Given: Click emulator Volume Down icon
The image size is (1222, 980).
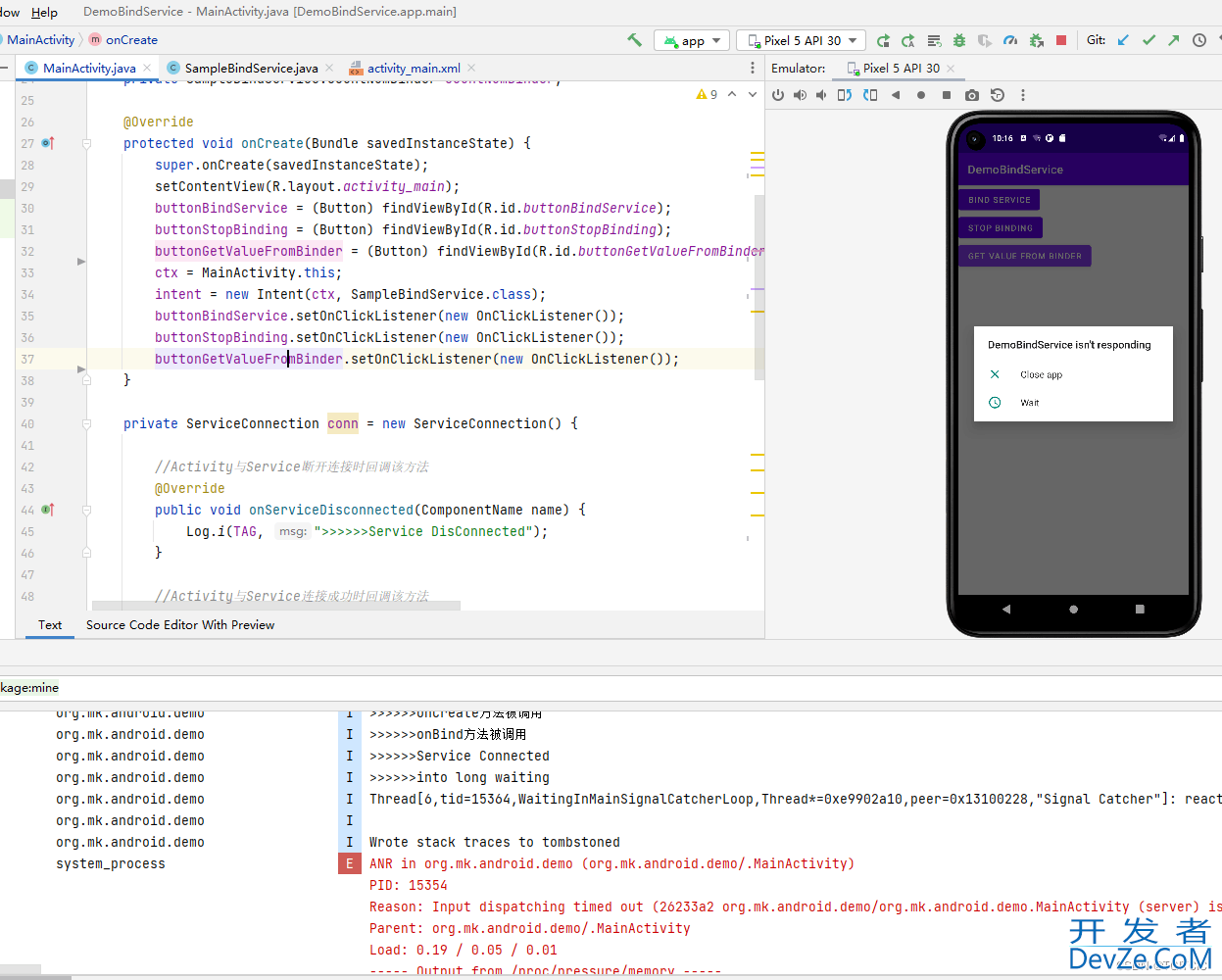Looking at the screenshot, I should tap(821, 95).
